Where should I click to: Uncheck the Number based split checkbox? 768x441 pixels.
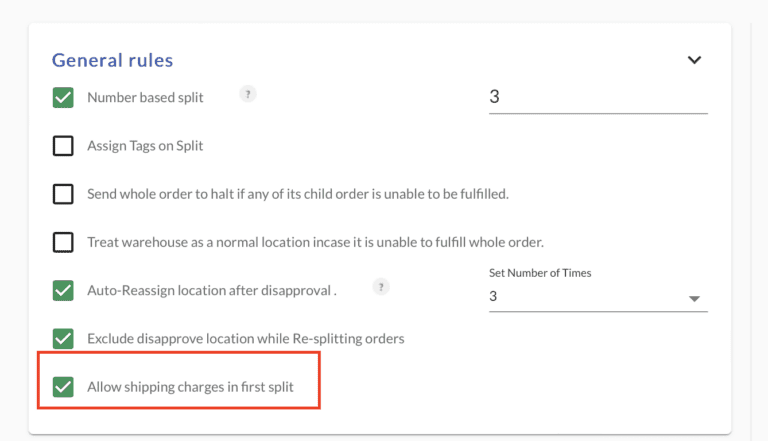[63, 98]
